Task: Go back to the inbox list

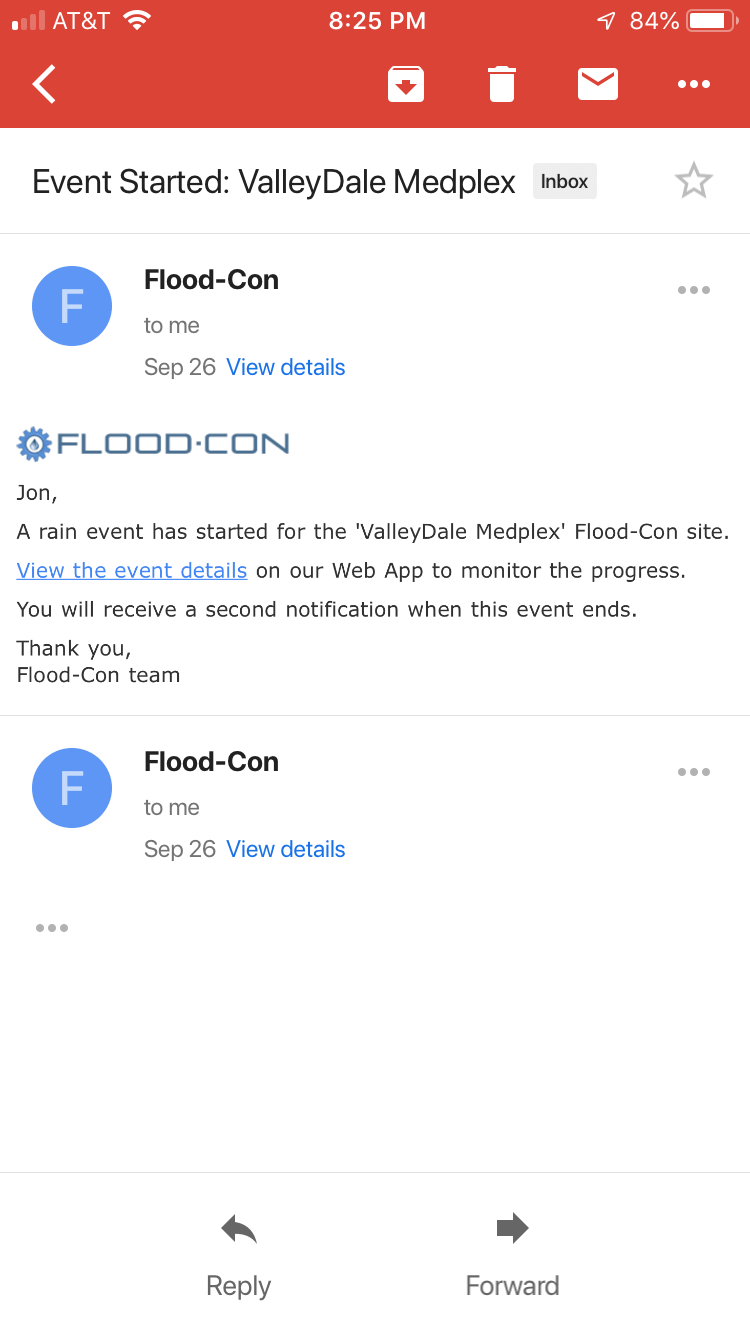Action: click(45, 84)
